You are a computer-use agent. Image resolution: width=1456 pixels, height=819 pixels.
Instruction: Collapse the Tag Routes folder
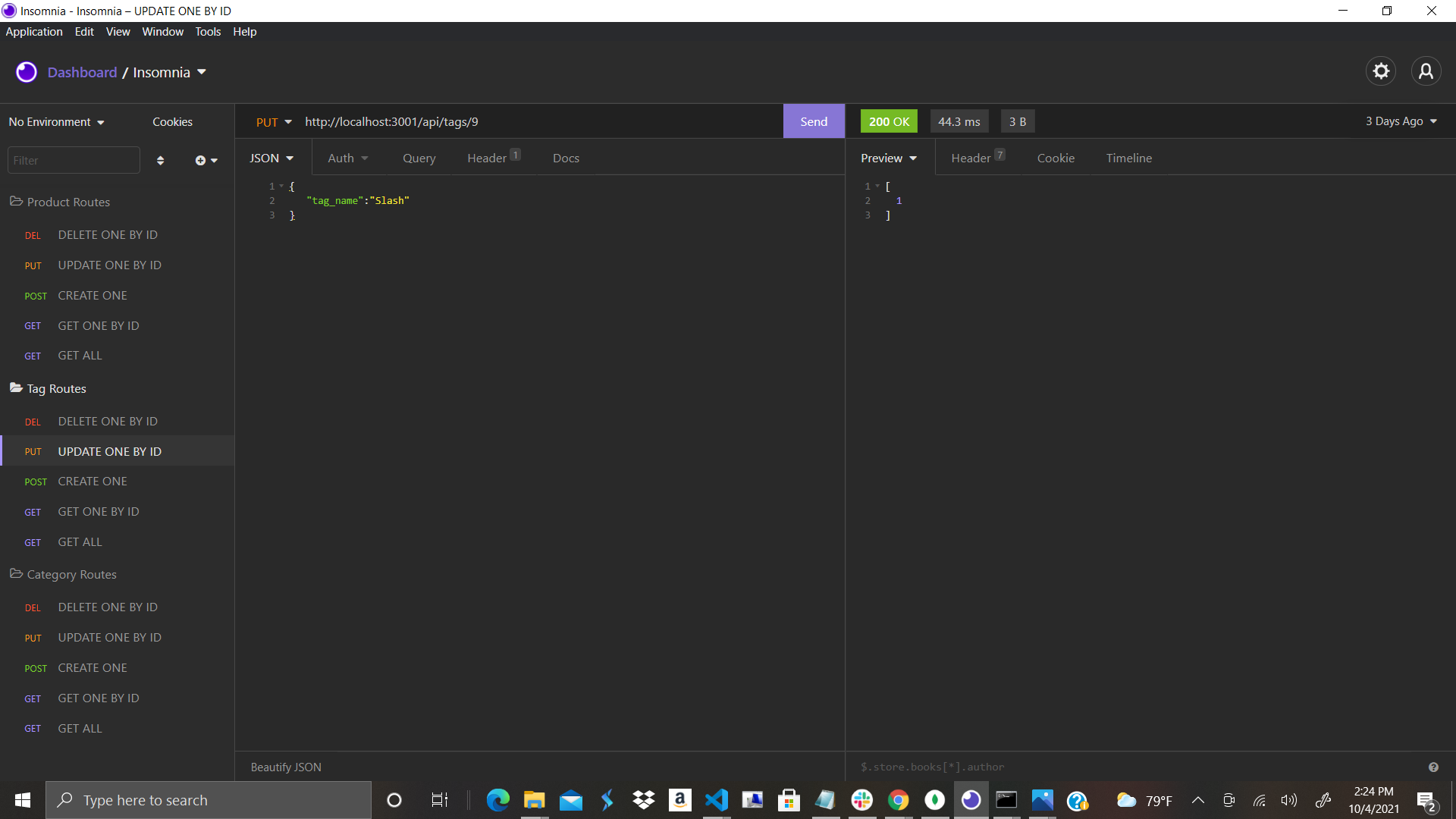click(x=55, y=388)
